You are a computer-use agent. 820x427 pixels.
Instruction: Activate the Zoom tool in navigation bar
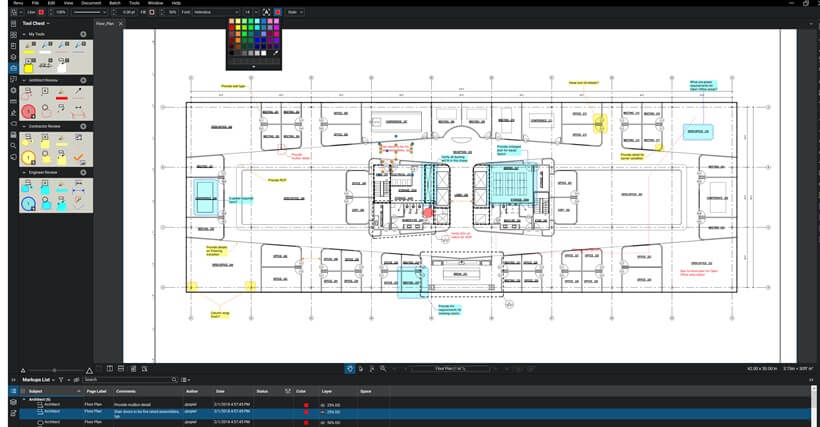(x=383, y=369)
